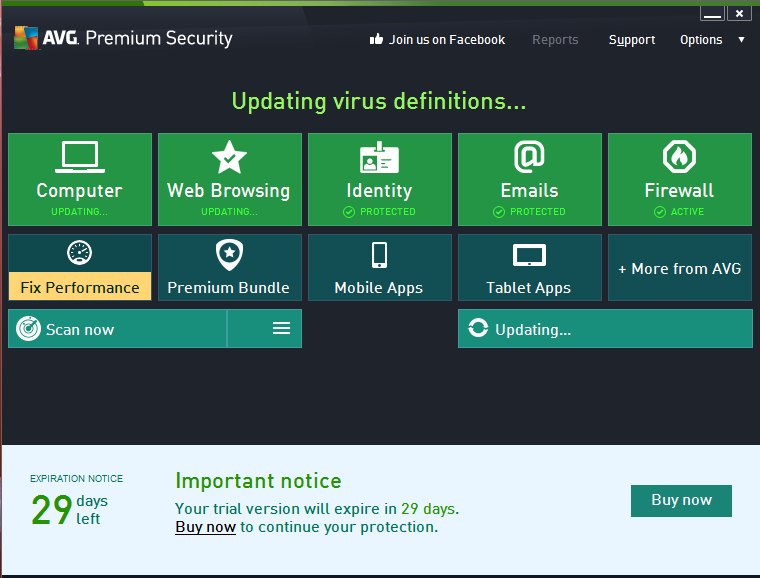Viewport: 760px width, 578px height.
Task: Click the AVG logo icon
Action: click(x=26, y=38)
